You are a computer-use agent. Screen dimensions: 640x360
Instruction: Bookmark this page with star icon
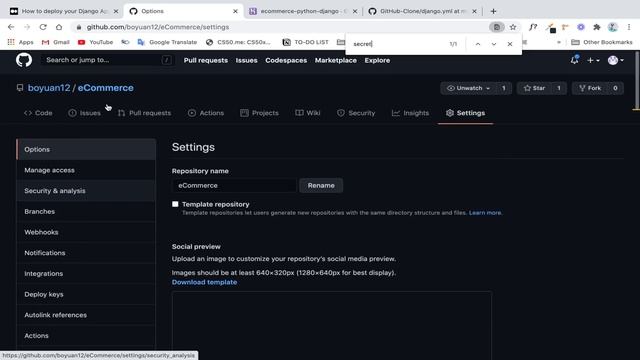[513, 27]
